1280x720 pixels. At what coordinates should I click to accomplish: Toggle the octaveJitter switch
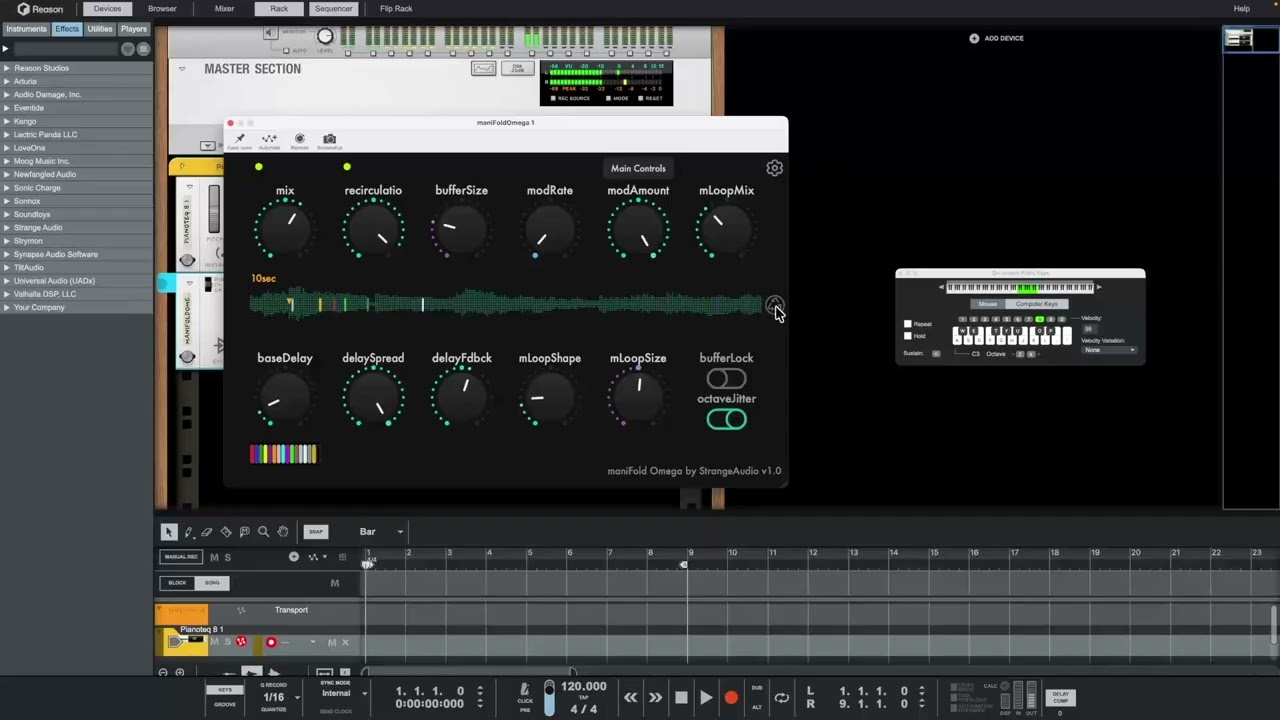(x=726, y=420)
